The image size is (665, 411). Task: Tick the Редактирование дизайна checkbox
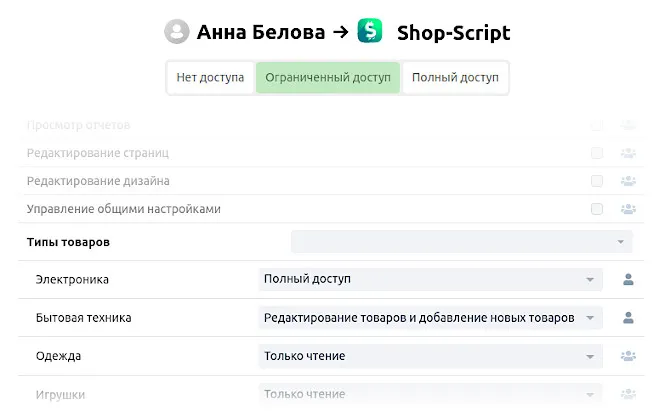[x=597, y=181]
